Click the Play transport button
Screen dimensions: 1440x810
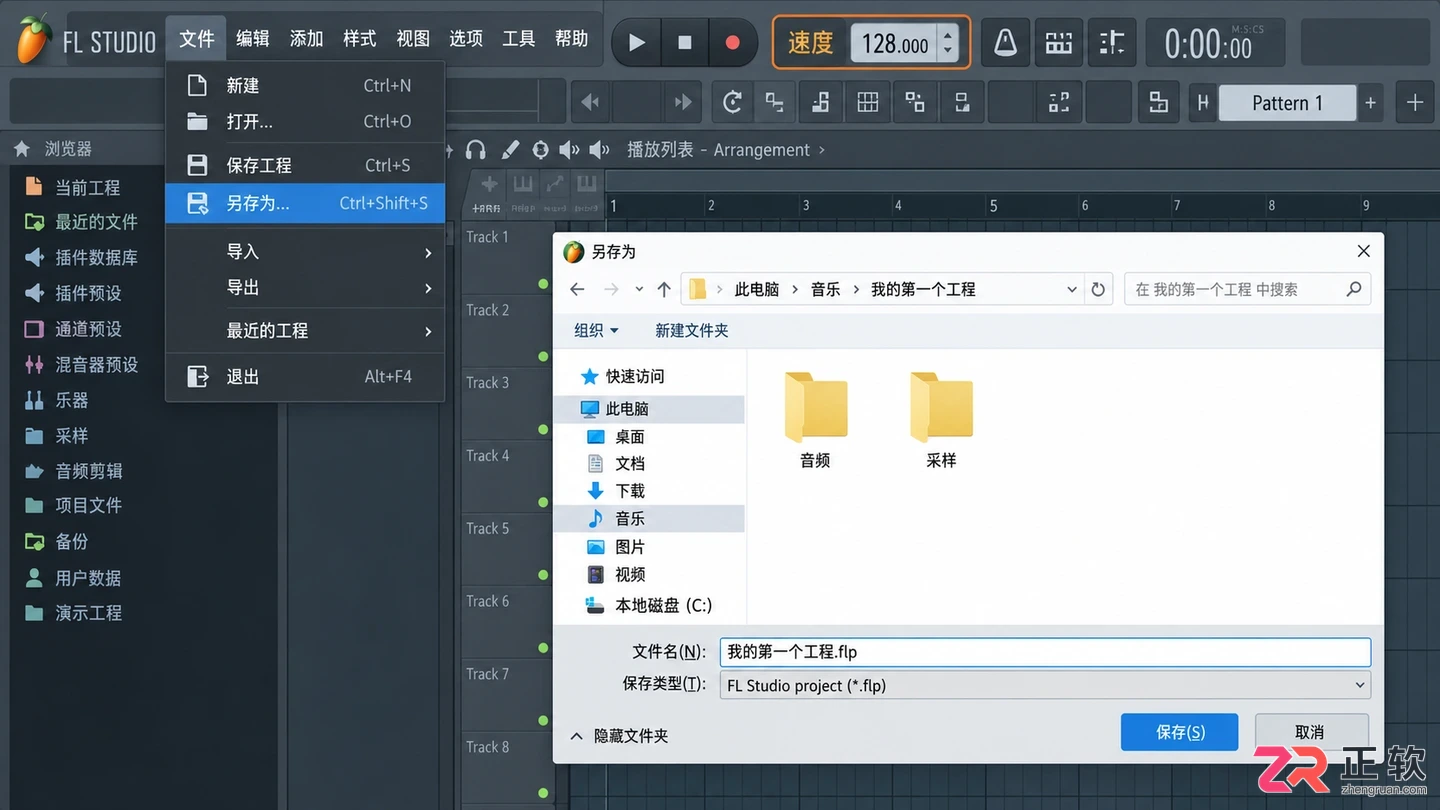[x=636, y=42]
